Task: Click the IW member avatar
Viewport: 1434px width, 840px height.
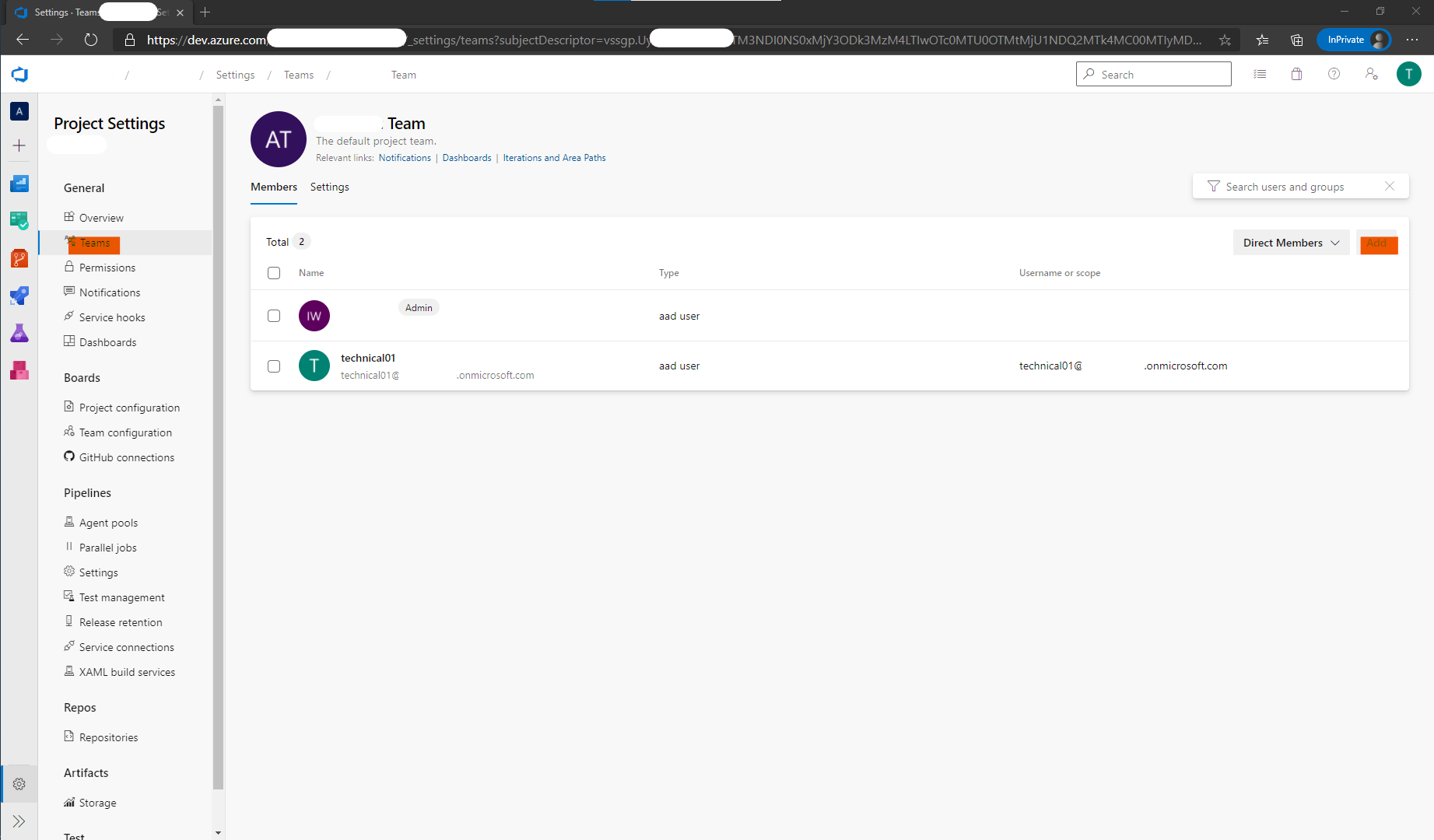Action: (314, 316)
